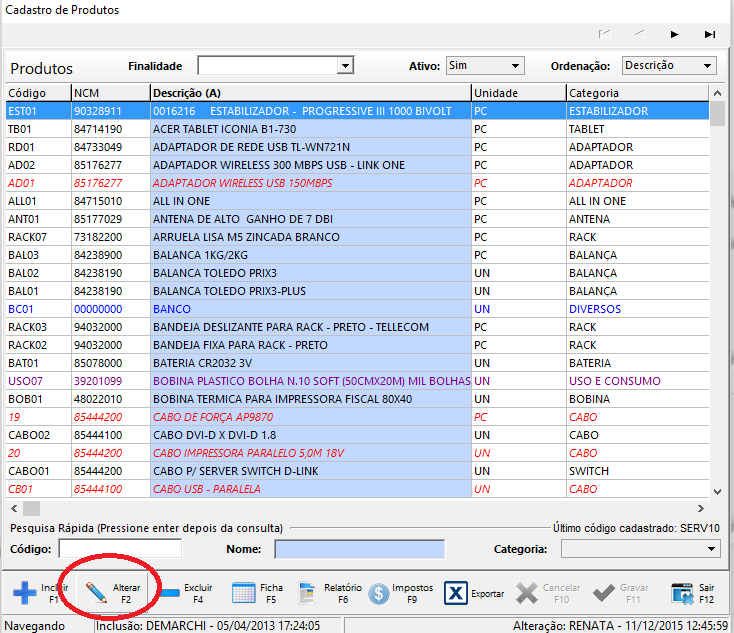Click the Incluir F1 plus icon
Viewport: 734px width, 633px height.
coord(25,593)
